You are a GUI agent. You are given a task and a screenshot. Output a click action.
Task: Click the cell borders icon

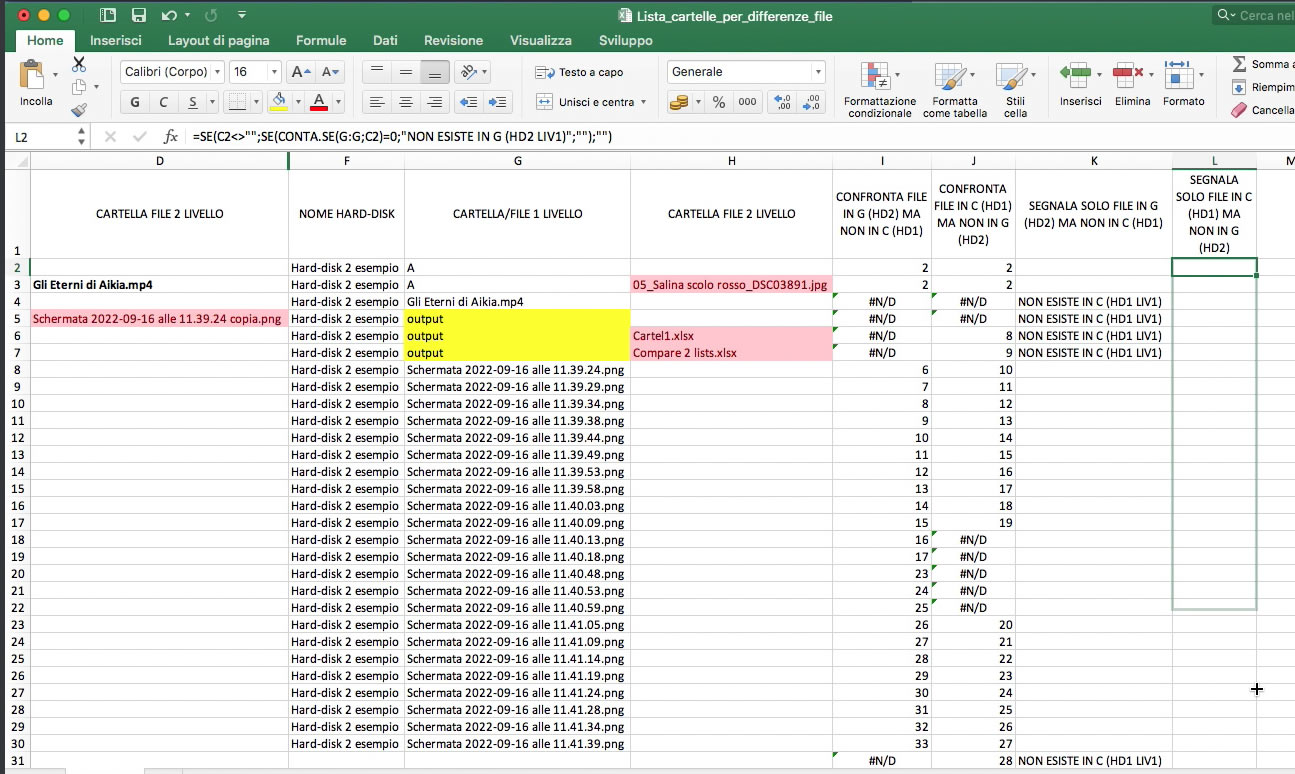[236, 102]
